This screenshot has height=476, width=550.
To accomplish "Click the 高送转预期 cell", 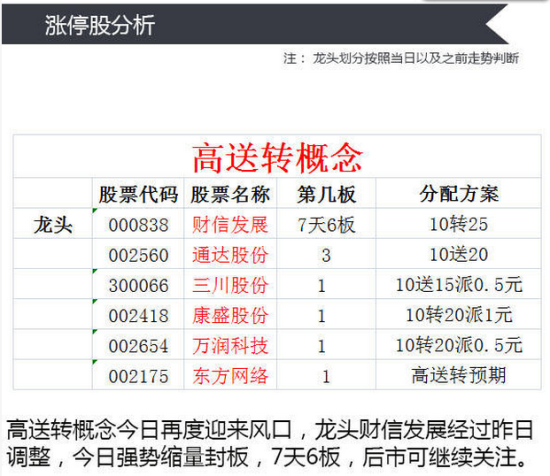I will tap(459, 375).
